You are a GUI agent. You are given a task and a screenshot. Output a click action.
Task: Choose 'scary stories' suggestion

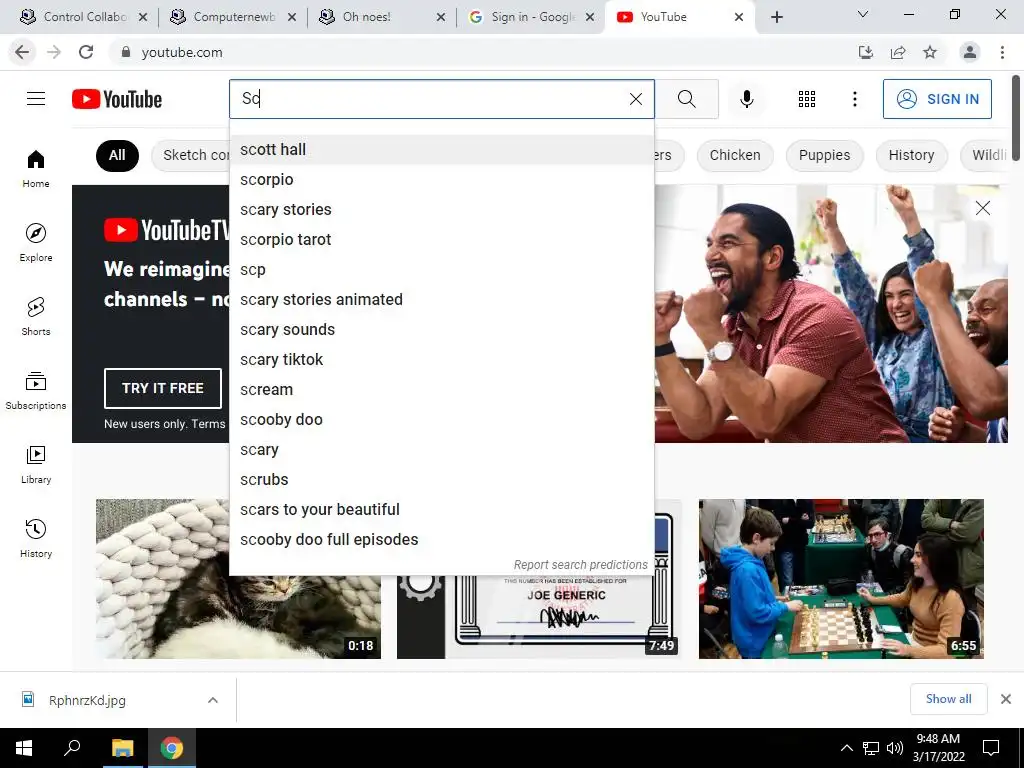tap(441, 210)
